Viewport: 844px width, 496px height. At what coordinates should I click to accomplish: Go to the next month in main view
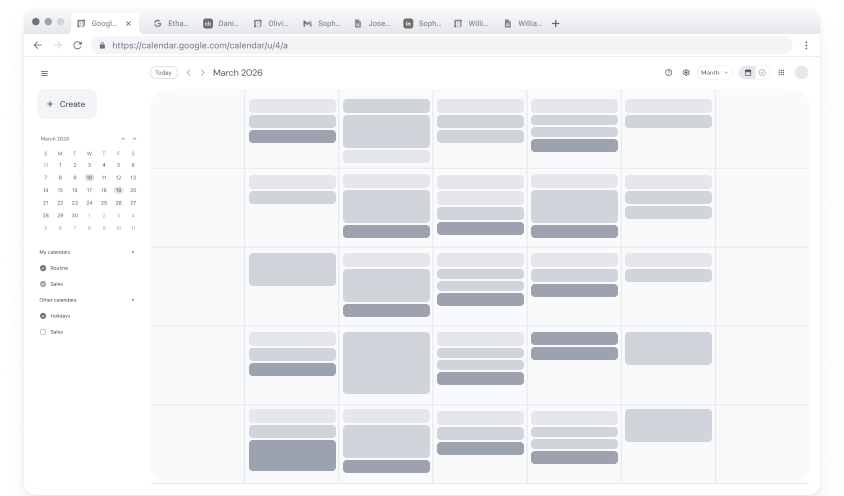pyautogui.click(x=202, y=73)
